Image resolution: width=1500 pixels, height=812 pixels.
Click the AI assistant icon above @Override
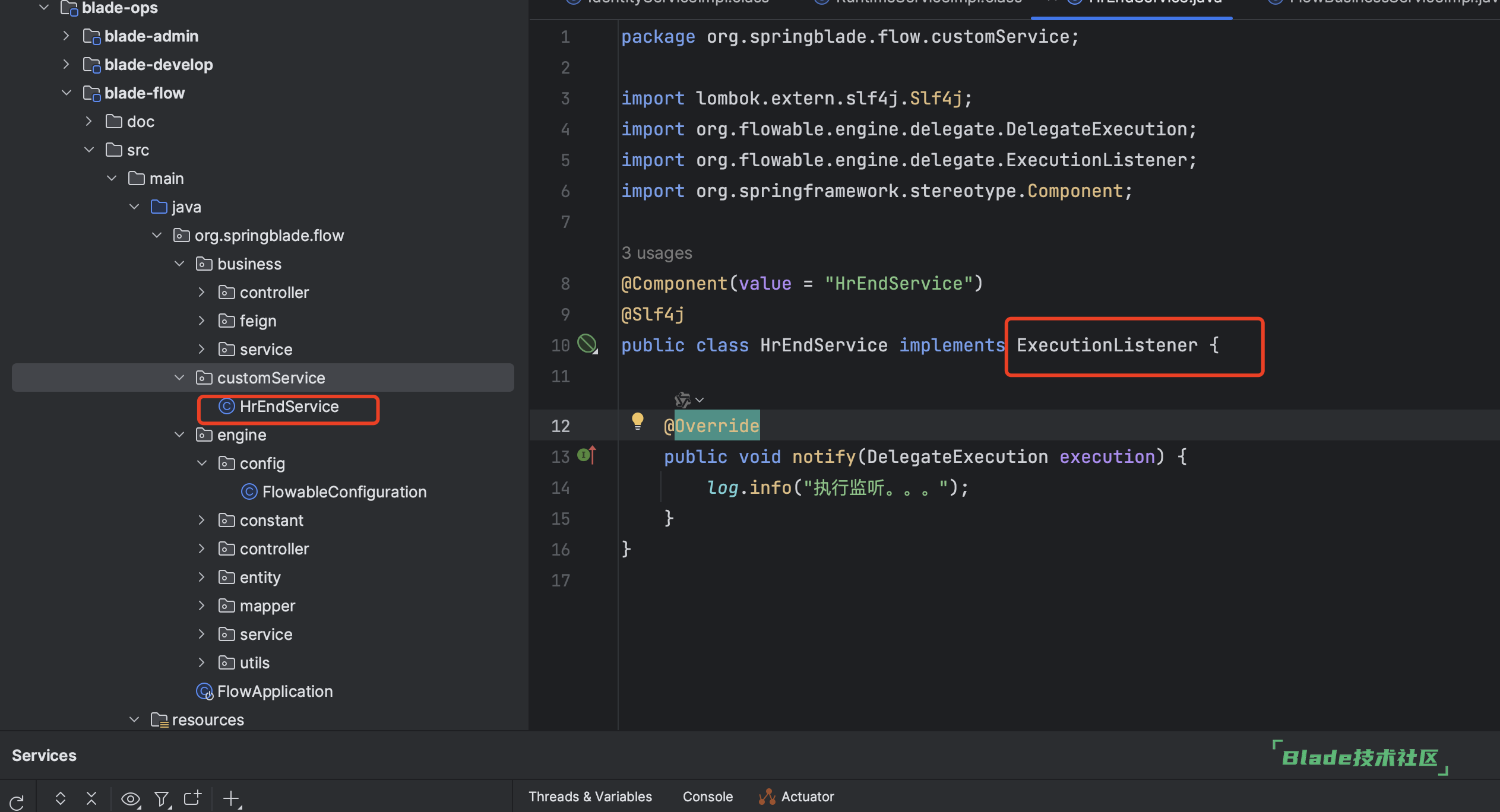click(x=682, y=399)
